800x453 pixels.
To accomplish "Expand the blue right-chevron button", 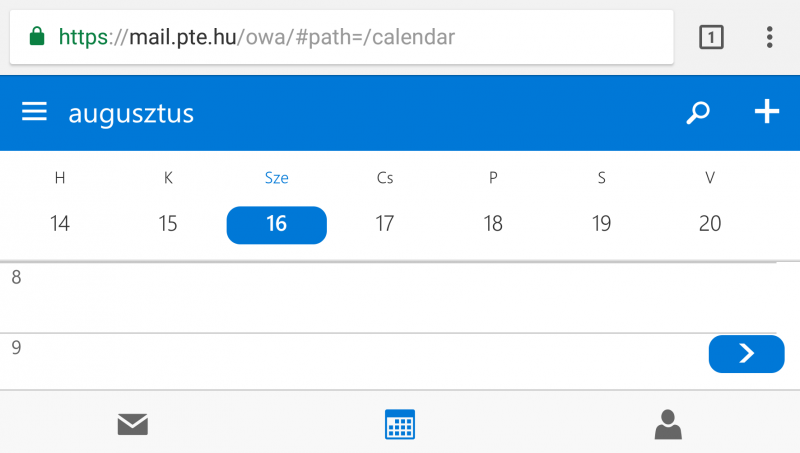I will tap(746, 354).
